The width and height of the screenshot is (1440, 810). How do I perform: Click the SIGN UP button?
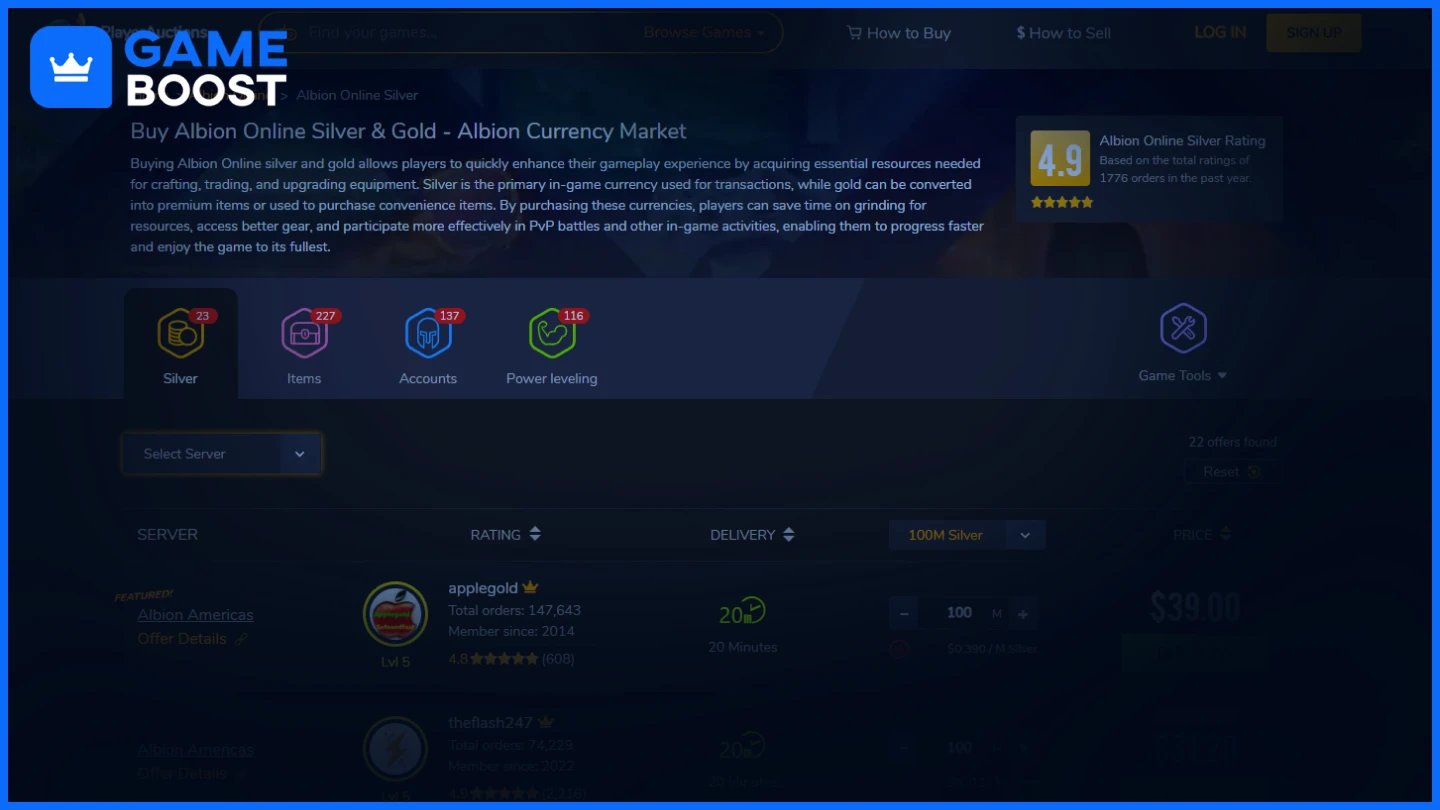point(1314,33)
